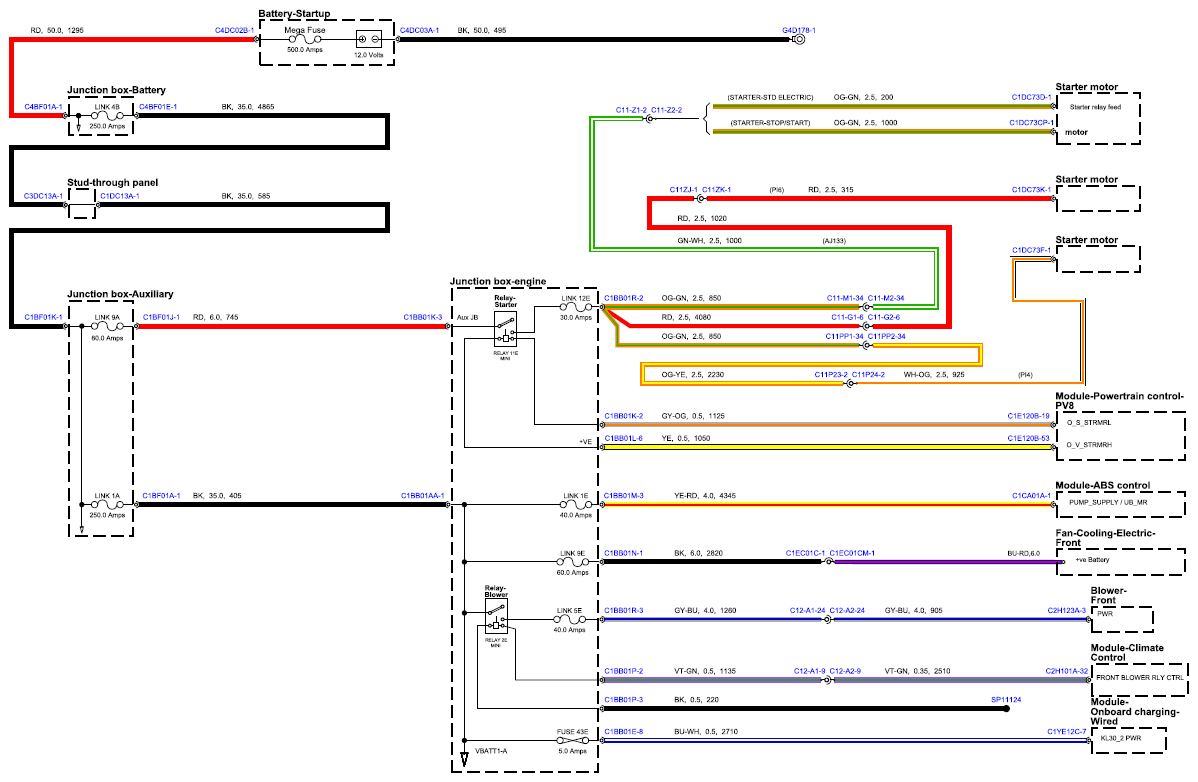Select the Junction box-engine title
This screenshot has width=1198, height=782.
point(498,282)
